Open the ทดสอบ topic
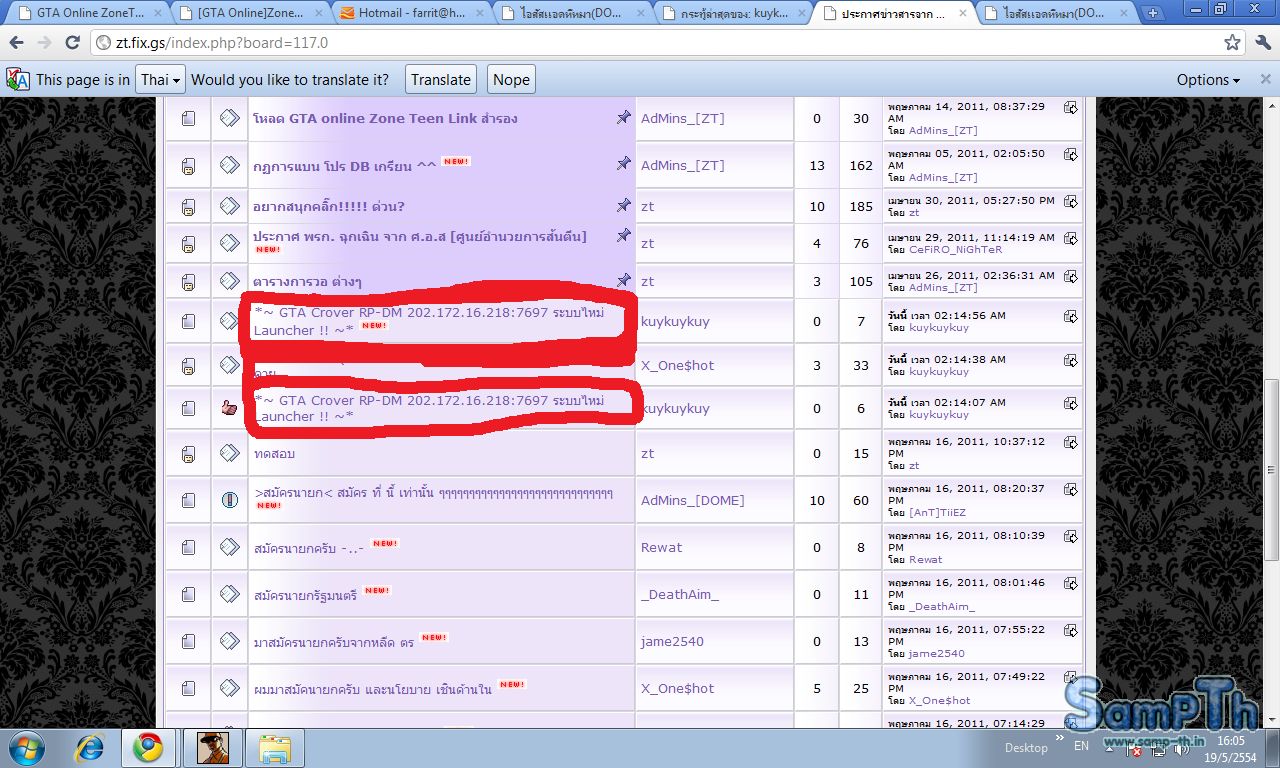 pos(274,453)
